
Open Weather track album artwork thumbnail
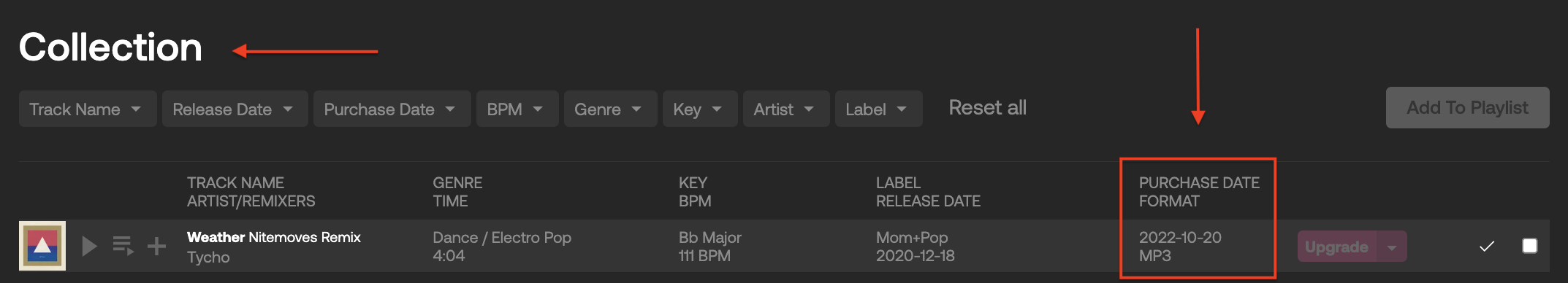(42, 246)
